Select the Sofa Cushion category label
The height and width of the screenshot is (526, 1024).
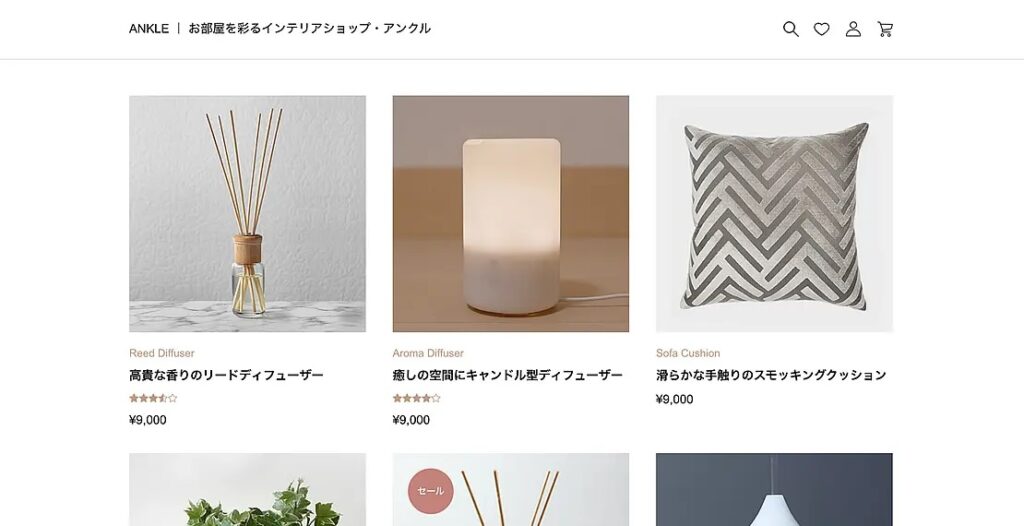(x=688, y=353)
